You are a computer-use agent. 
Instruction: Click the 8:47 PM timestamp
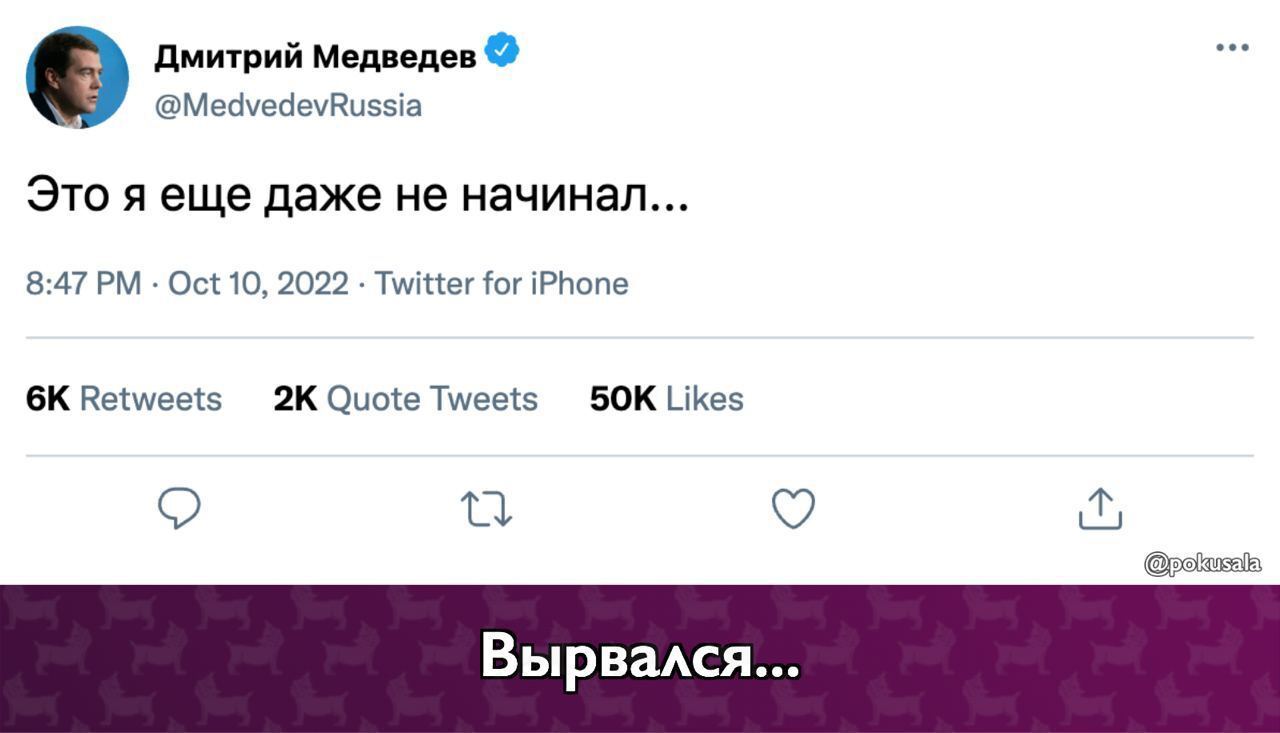pos(84,284)
